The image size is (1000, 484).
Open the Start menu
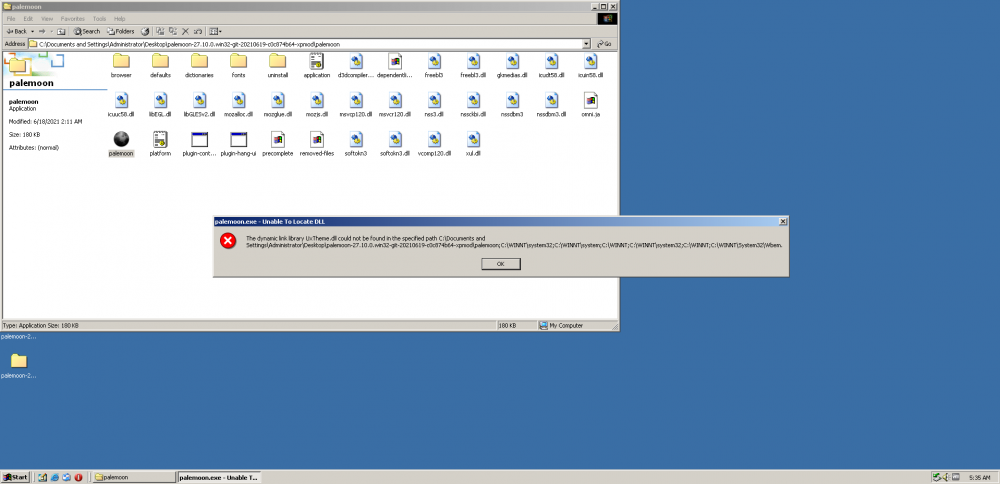15,477
